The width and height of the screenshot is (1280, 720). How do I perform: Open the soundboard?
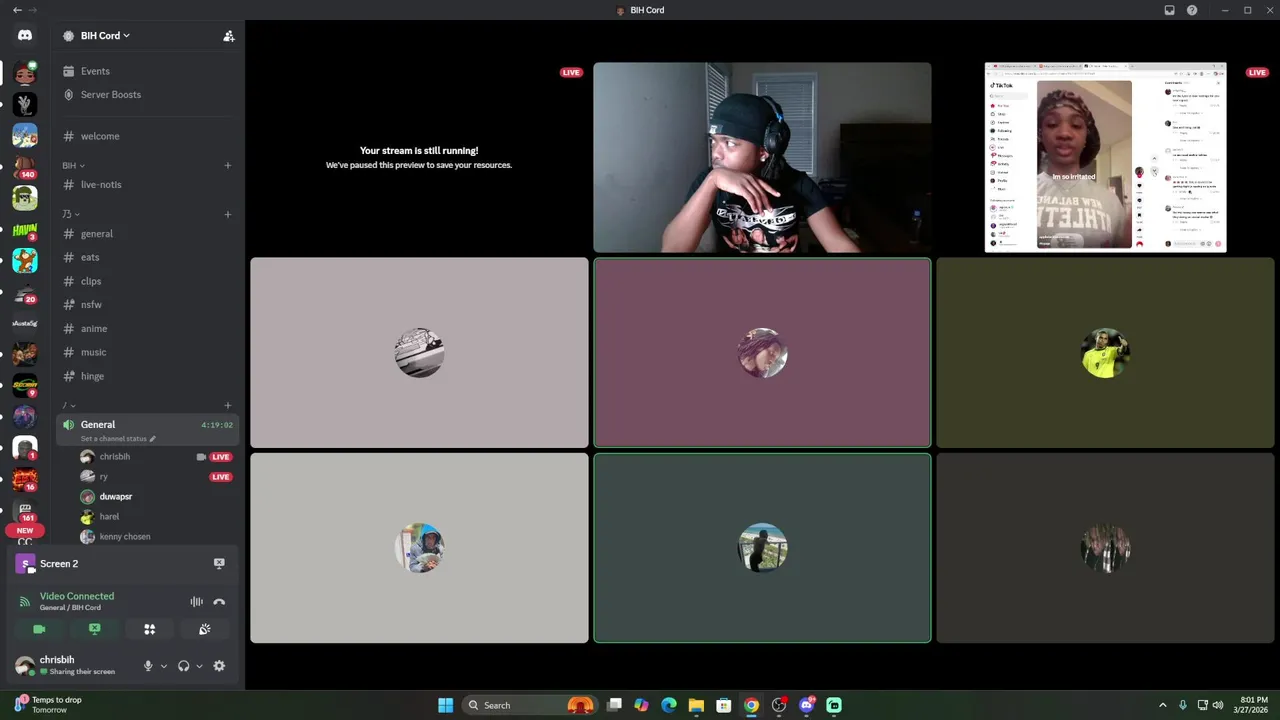tap(205, 629)
